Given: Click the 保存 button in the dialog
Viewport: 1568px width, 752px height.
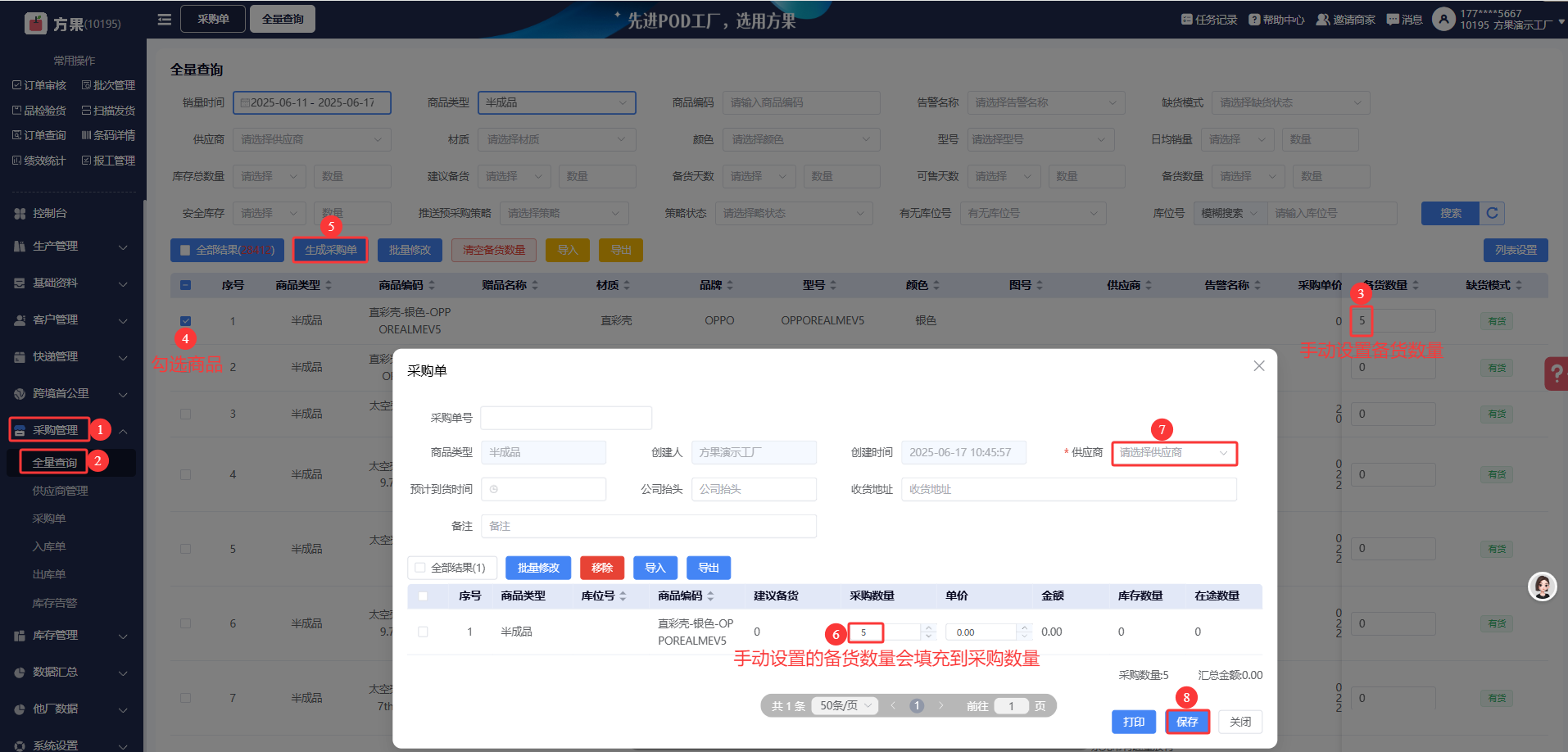Looking at the screenshot, I should [1187, 722].
